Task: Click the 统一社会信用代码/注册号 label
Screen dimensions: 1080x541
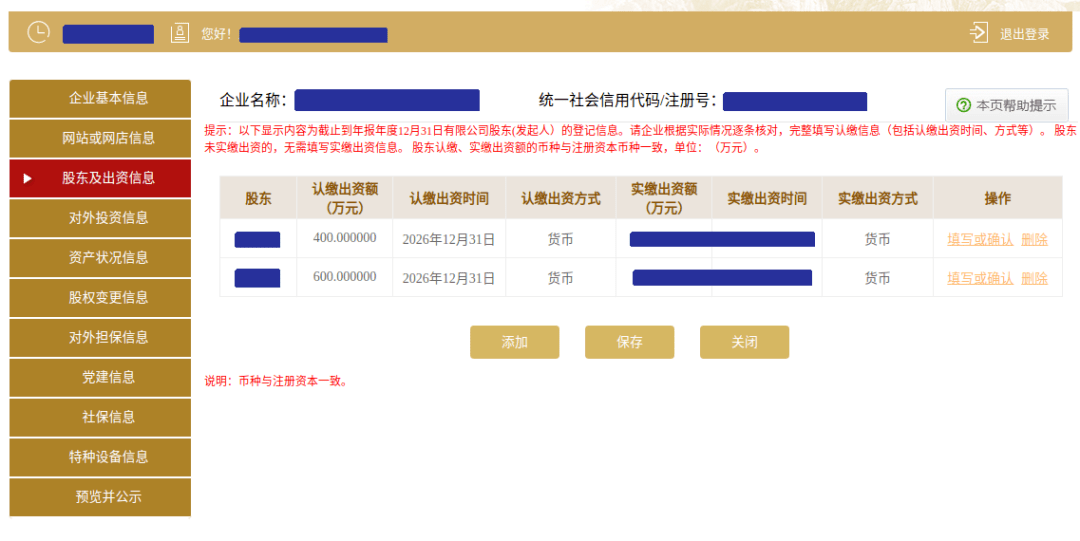Action: pyautogui.click(x=627, y=101)
